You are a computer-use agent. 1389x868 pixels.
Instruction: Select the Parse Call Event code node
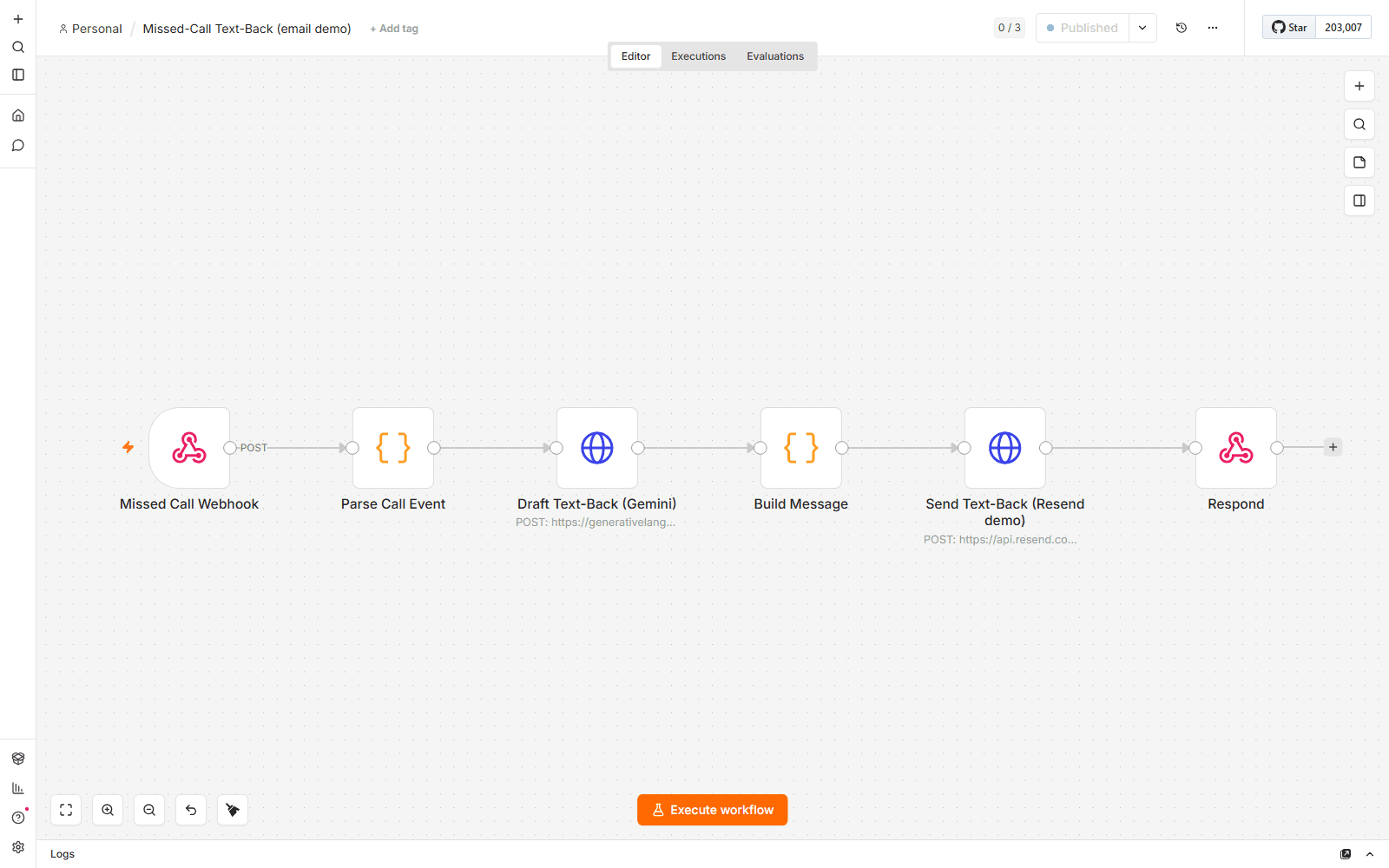[x=393, y=448]
